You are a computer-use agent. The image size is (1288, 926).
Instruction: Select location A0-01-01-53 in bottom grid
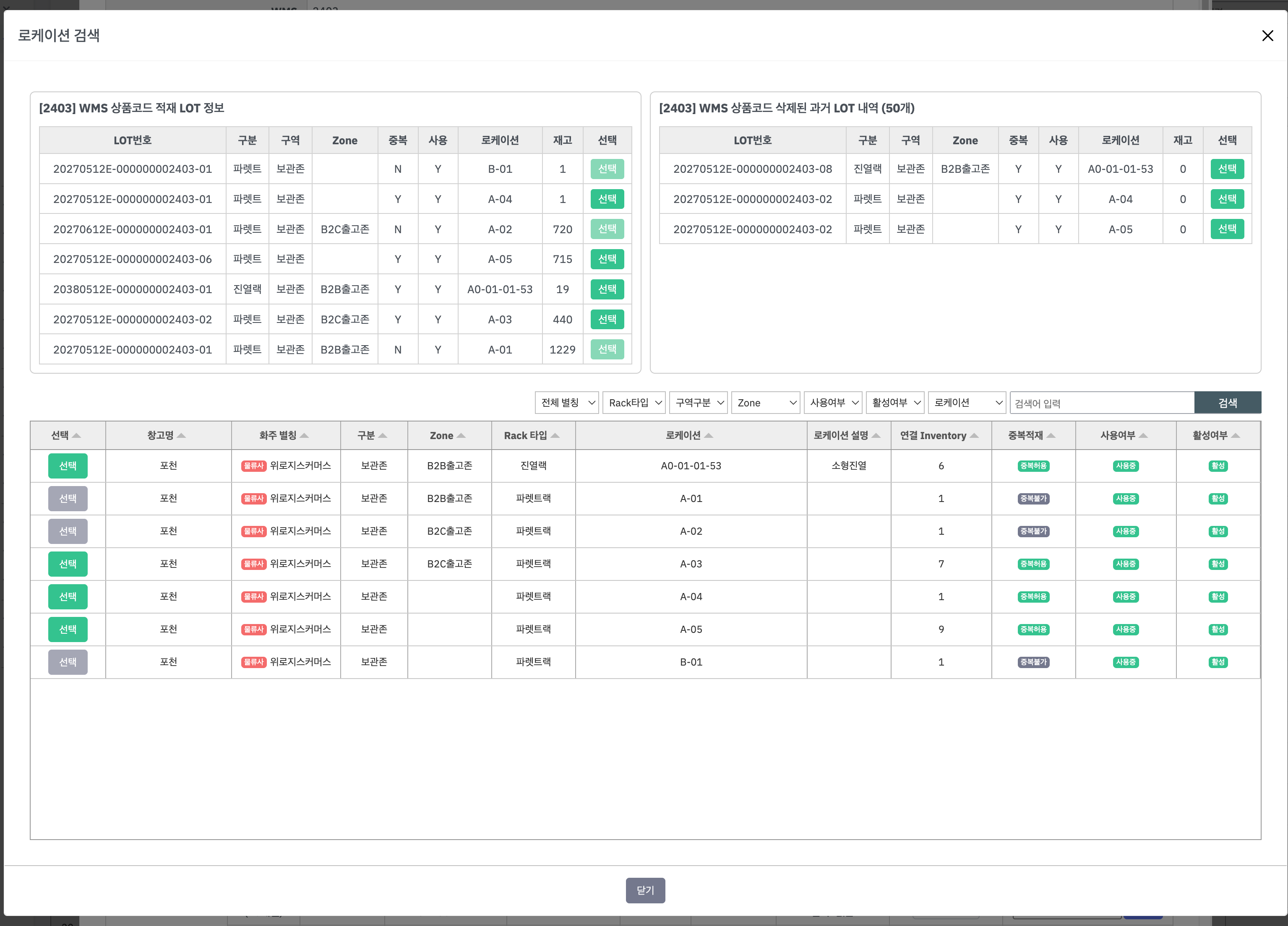click(68, 466)
